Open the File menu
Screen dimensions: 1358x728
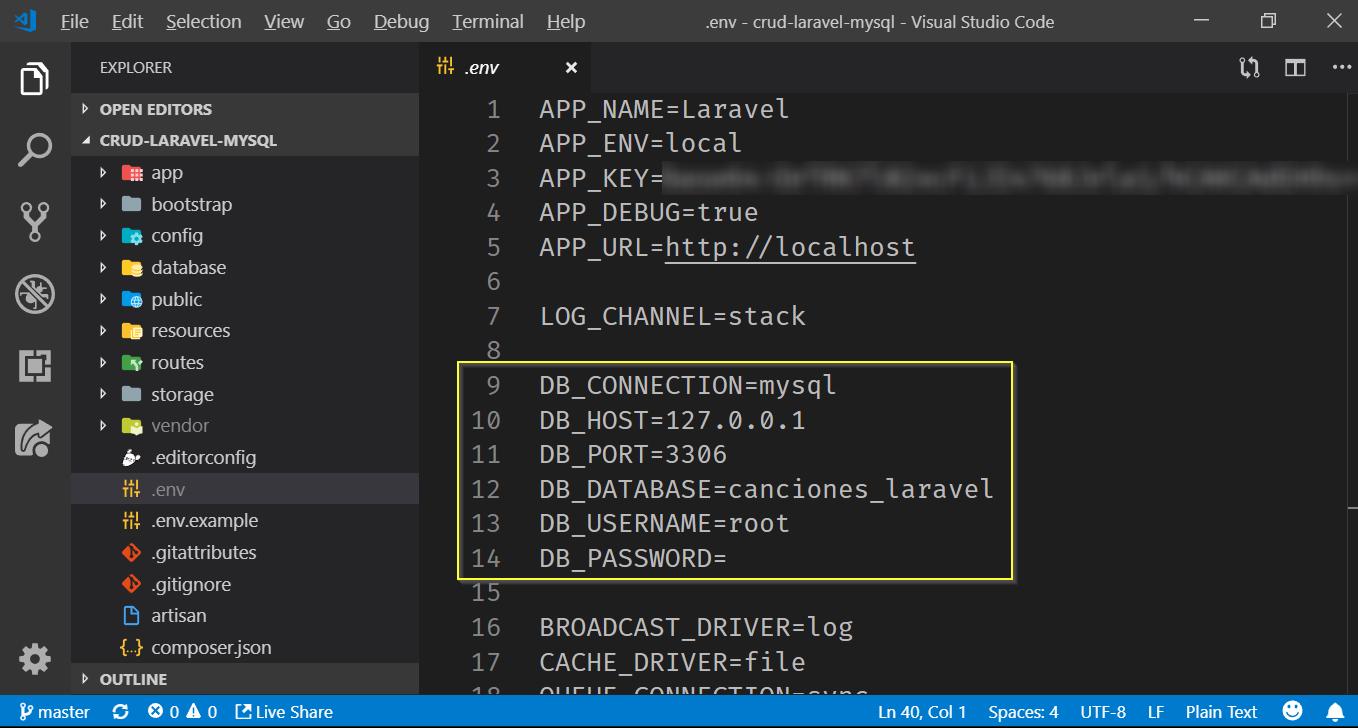[75, 21]
